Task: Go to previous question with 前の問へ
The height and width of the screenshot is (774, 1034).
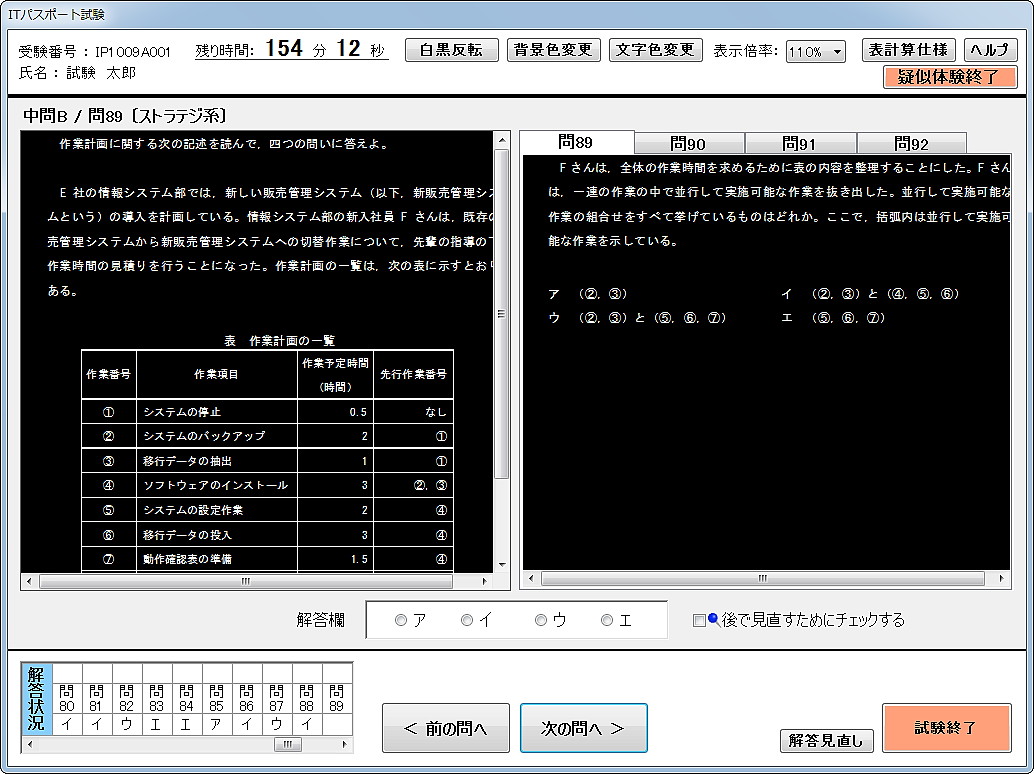Action: (x=445, y=727)
